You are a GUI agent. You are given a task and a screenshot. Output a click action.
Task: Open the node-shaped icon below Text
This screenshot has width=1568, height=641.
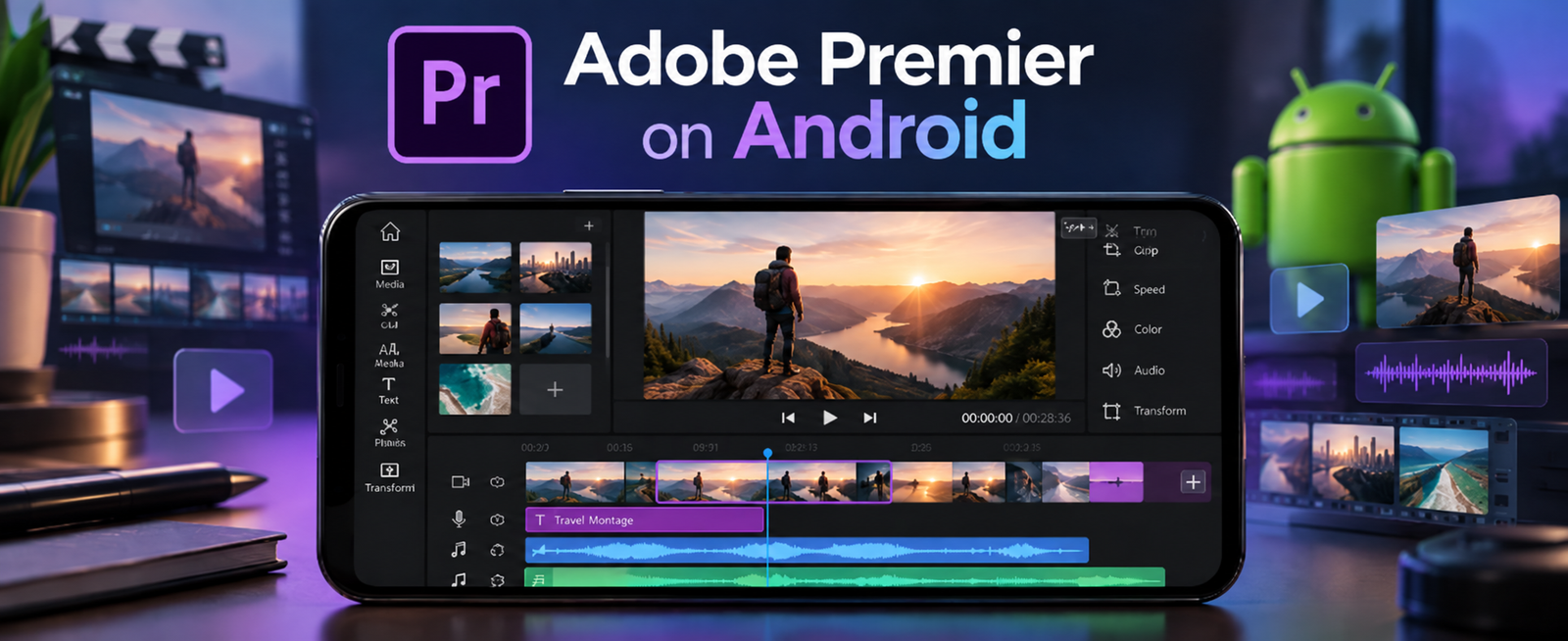[389, 432]
